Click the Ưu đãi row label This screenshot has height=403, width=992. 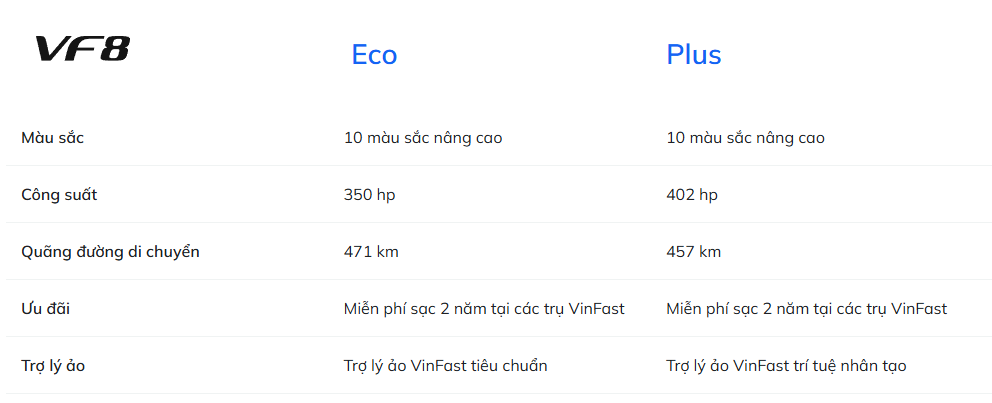[46, 309]
